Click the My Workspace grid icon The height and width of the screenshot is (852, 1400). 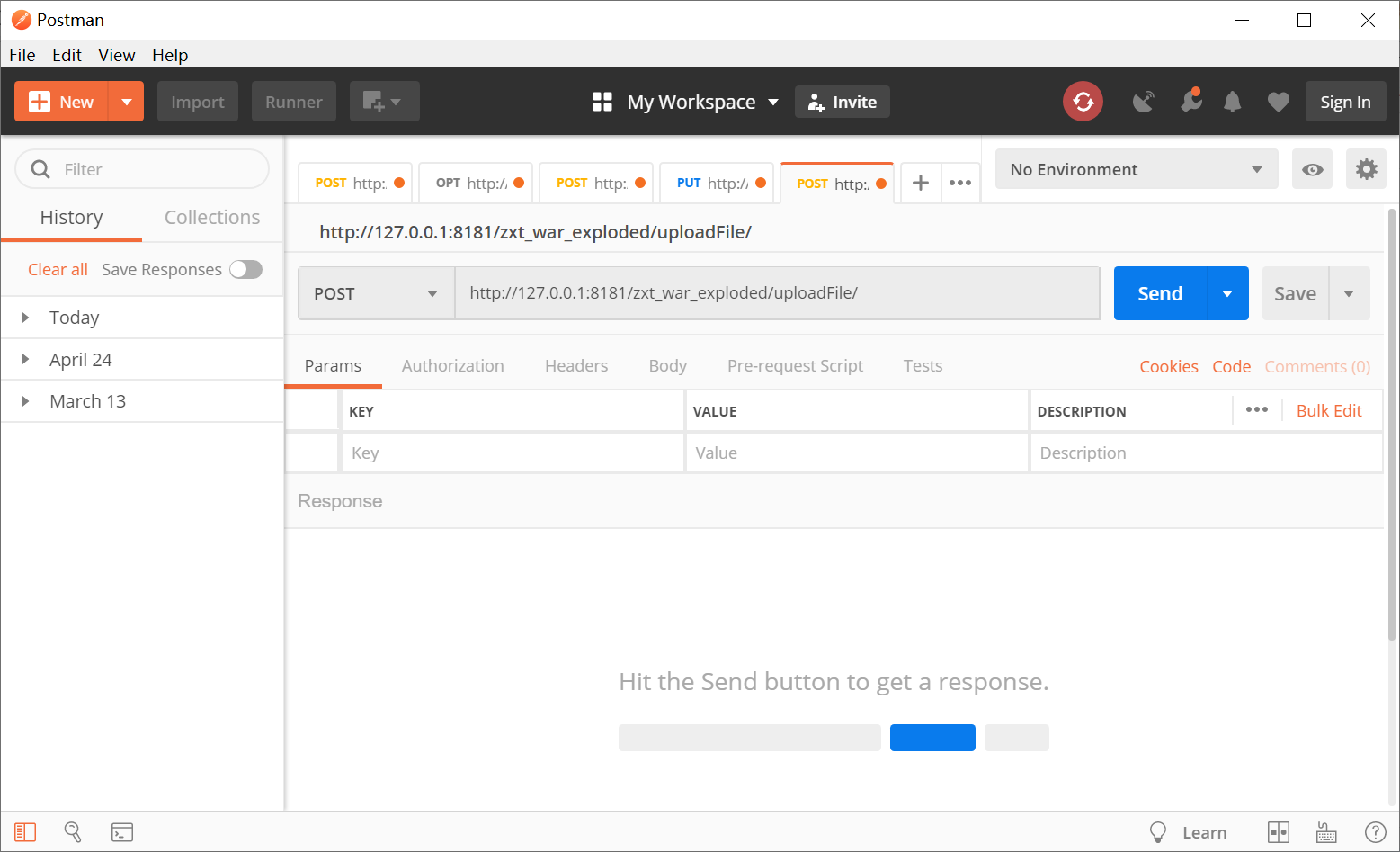pyautogui.click(x=602, y=102)
